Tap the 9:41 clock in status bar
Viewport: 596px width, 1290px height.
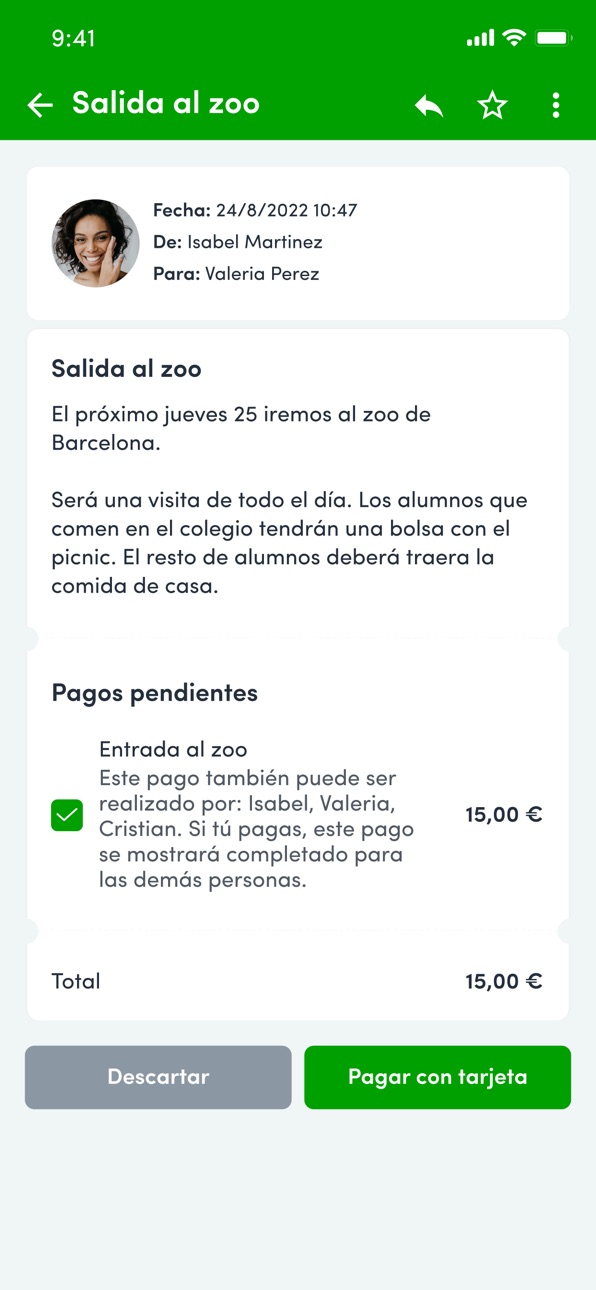pos(73,38)
